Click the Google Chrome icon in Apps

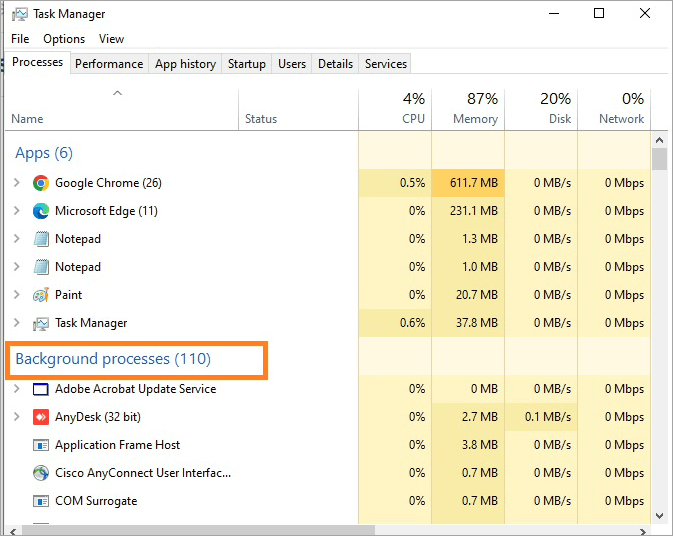tap(41, 183)
